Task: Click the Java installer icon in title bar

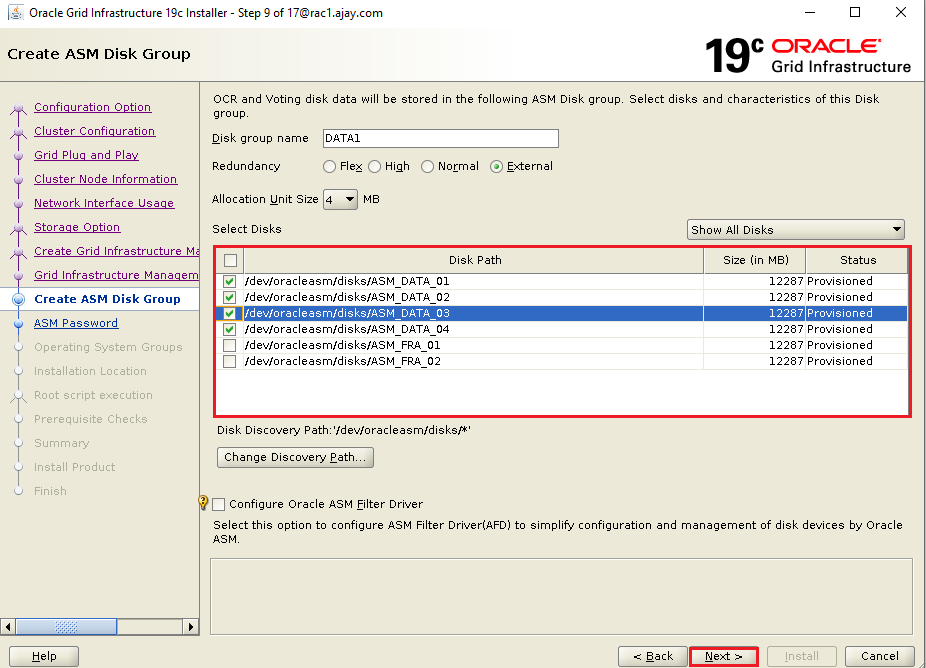Action: 15,12
